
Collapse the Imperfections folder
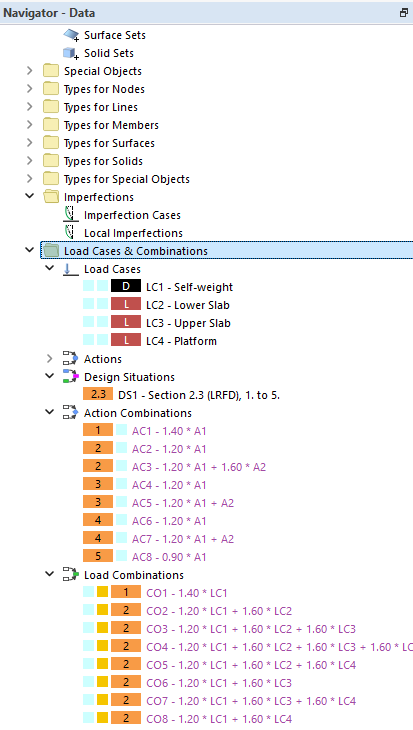point(30,196)
